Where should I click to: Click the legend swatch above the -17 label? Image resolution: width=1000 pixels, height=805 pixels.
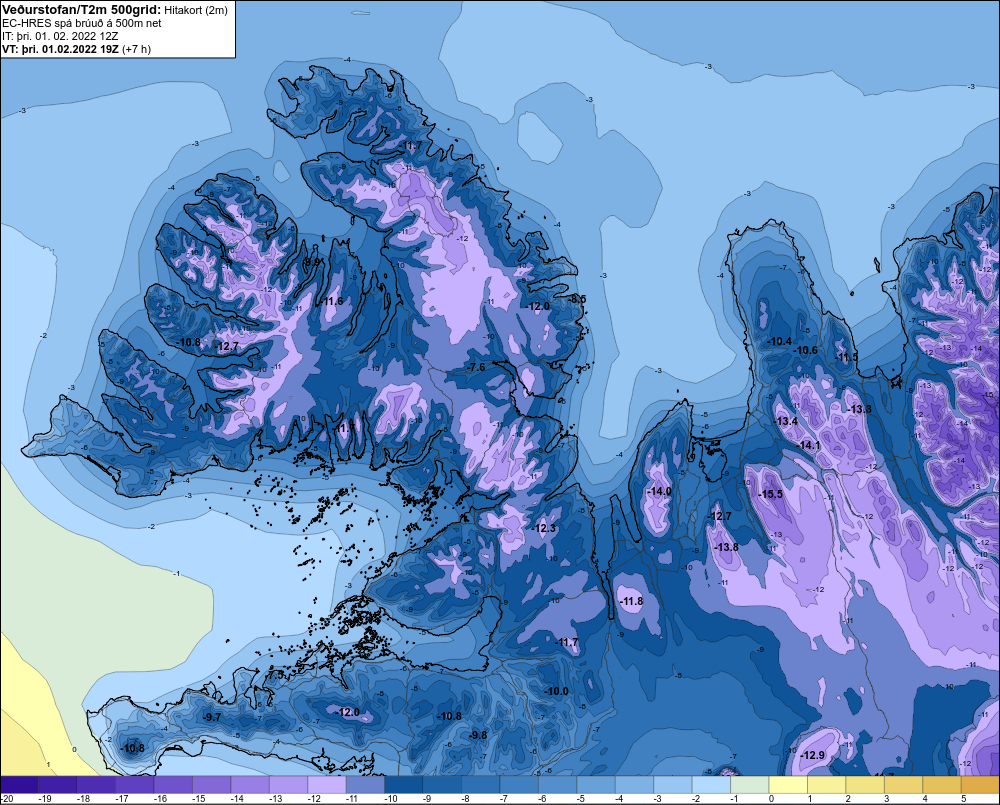point(135,785)
